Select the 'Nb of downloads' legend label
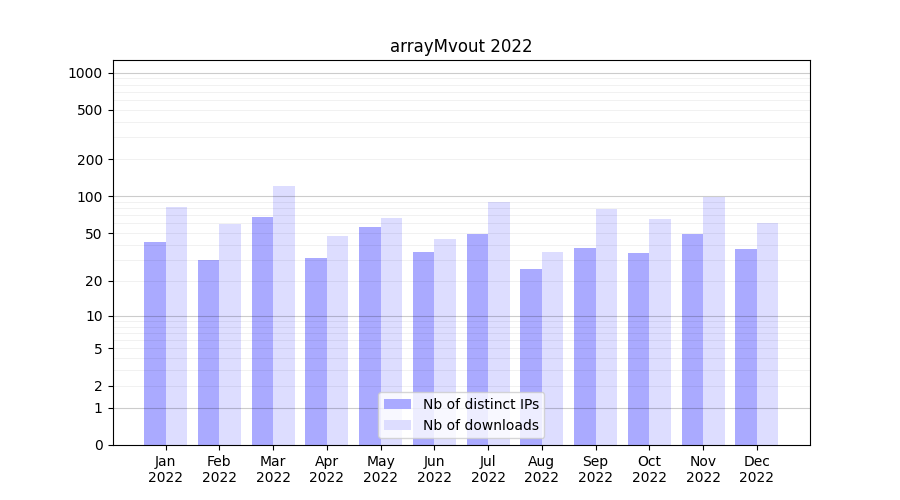Screen dimensions: 900x500 480,425
